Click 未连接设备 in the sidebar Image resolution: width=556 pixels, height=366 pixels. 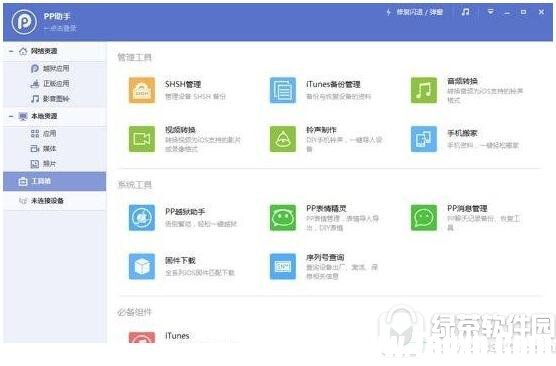coord(55,201)
